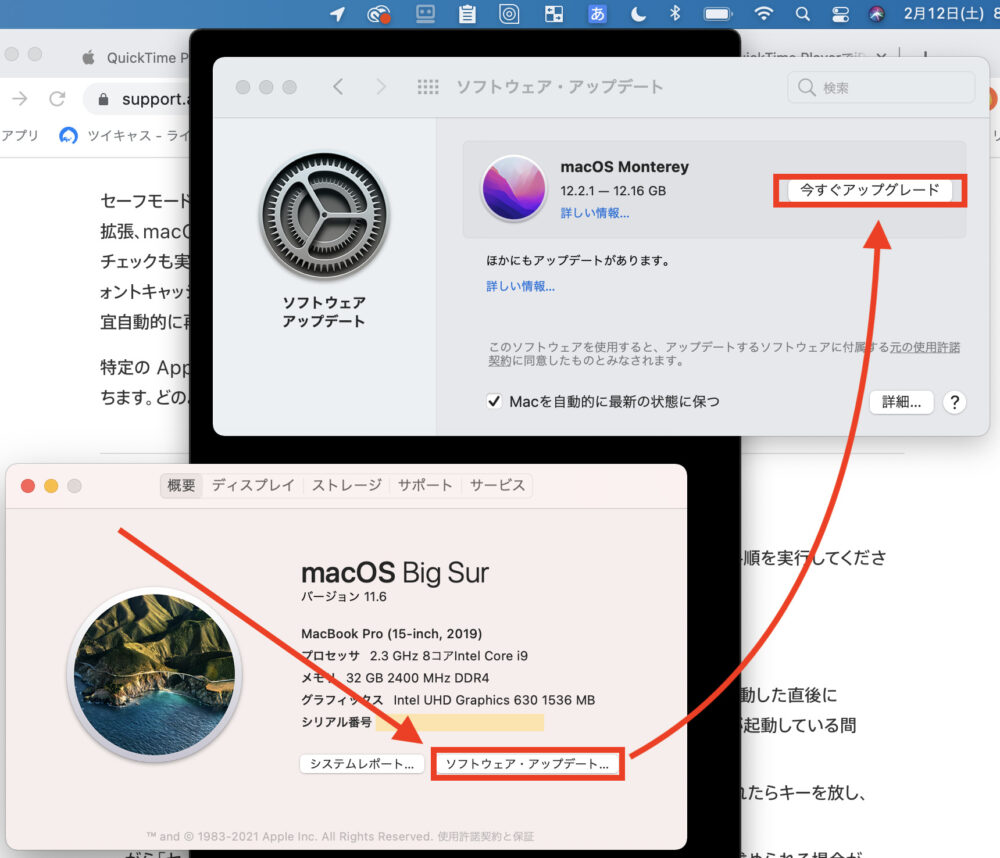The image size is (1000, 858).
Task: Open the Creative Cloud menu bar icon
Action: tap(379, 14)
